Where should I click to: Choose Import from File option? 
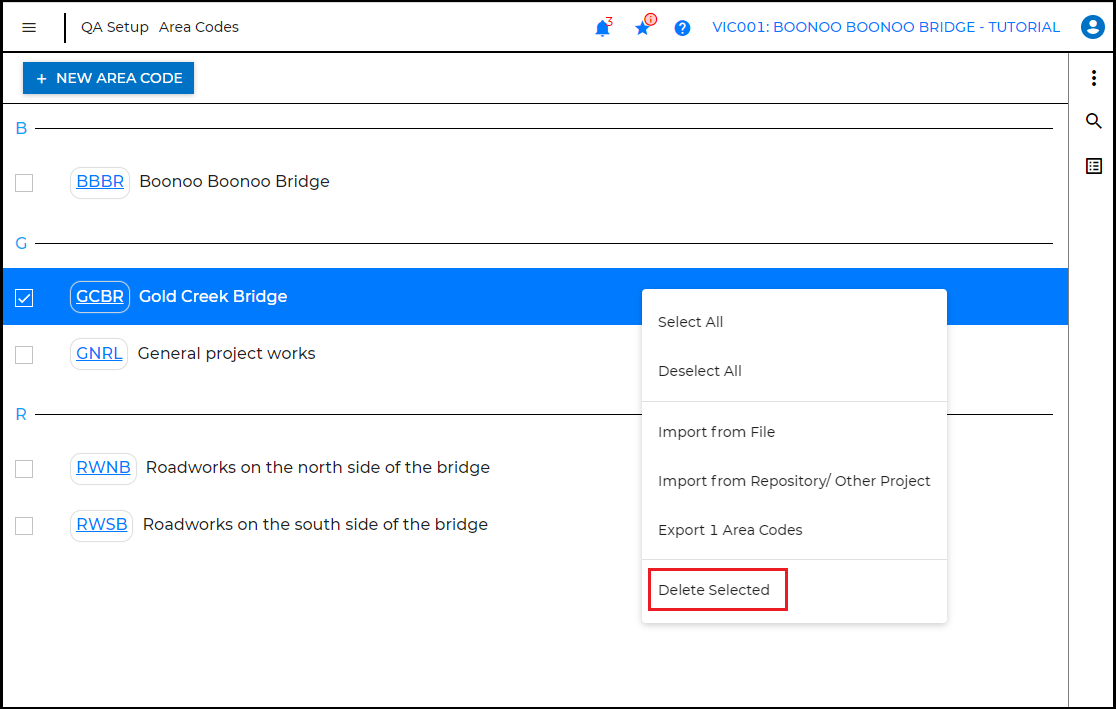(716, 432)
